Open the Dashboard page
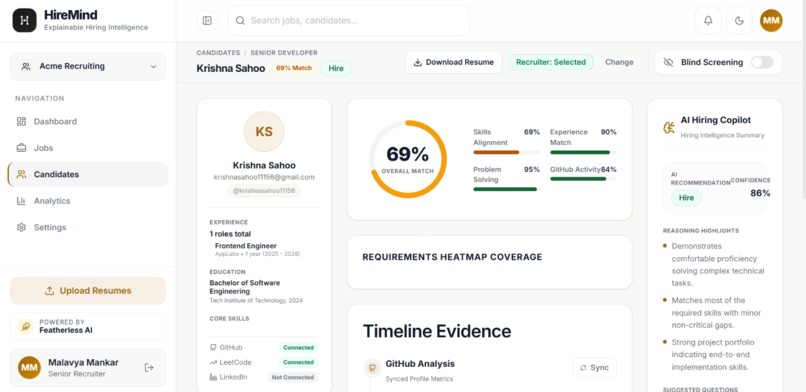The height and width of the screenshot is (392, 806). coord(87,121)
